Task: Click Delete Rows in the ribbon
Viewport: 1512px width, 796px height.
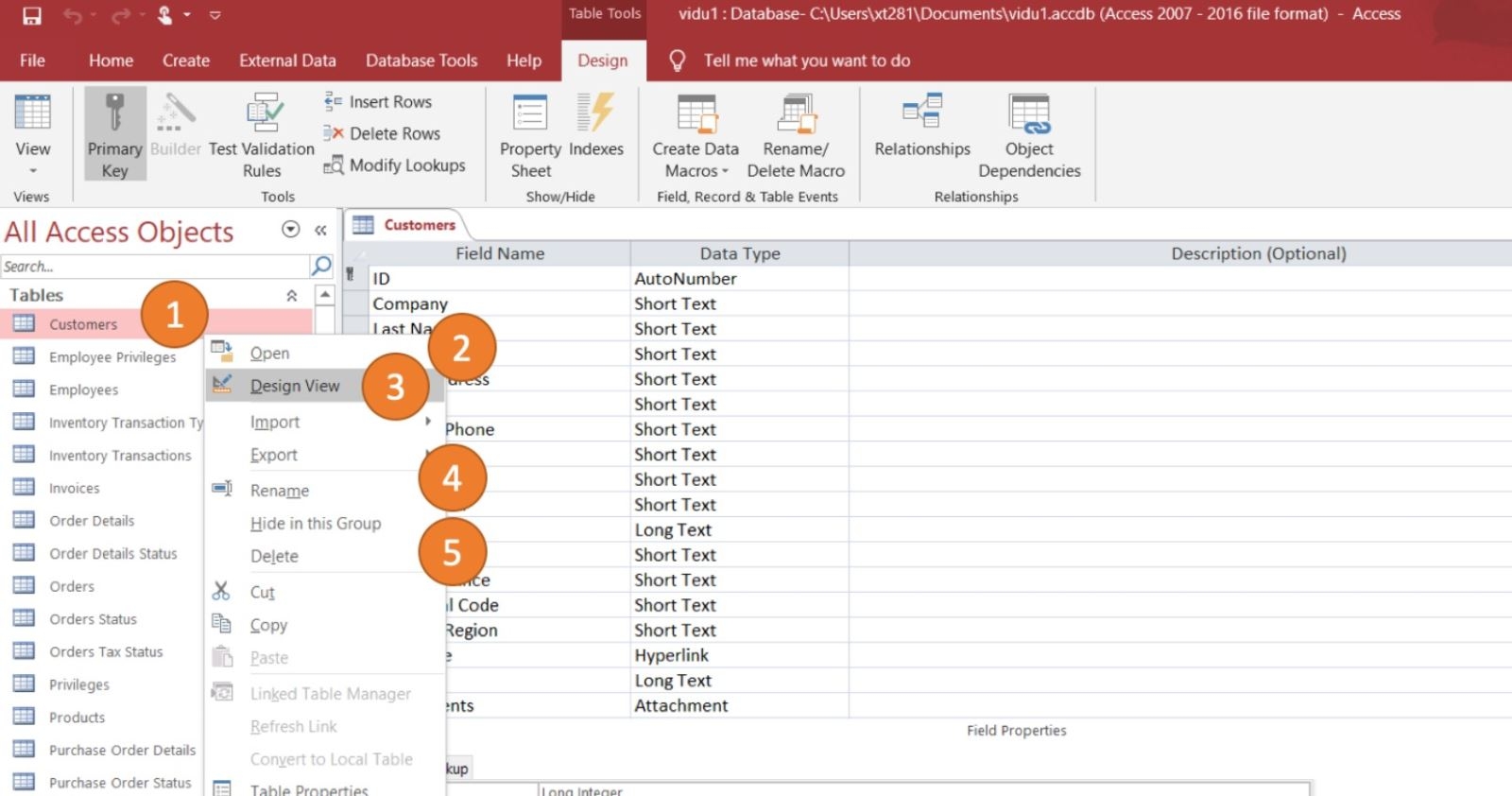Action: [x=382, y=133]
